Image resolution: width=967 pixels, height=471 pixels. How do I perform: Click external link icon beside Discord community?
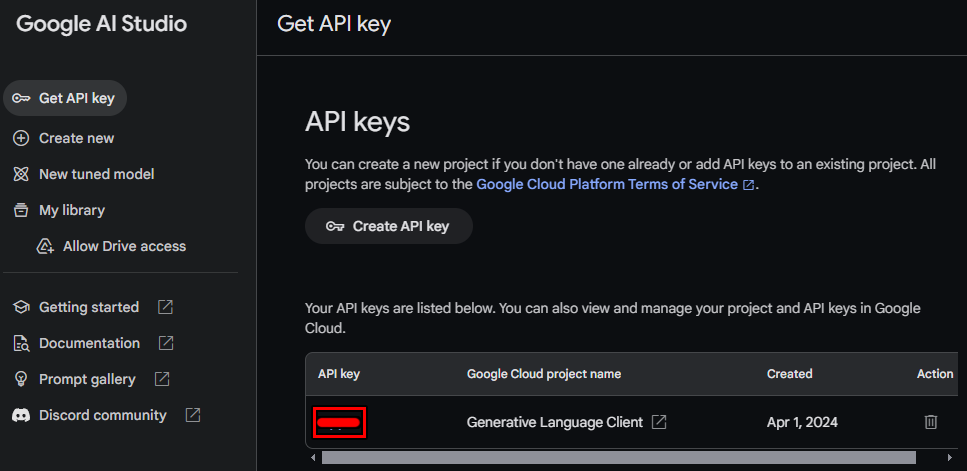(193, 415)
